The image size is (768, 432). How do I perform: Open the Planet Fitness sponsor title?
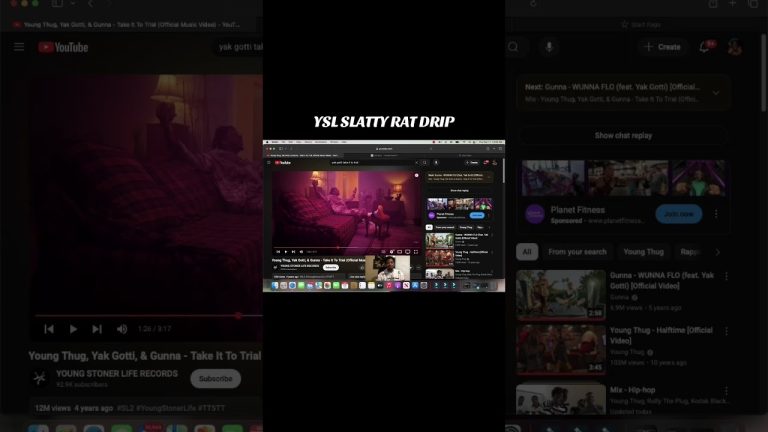pos(577,210)
